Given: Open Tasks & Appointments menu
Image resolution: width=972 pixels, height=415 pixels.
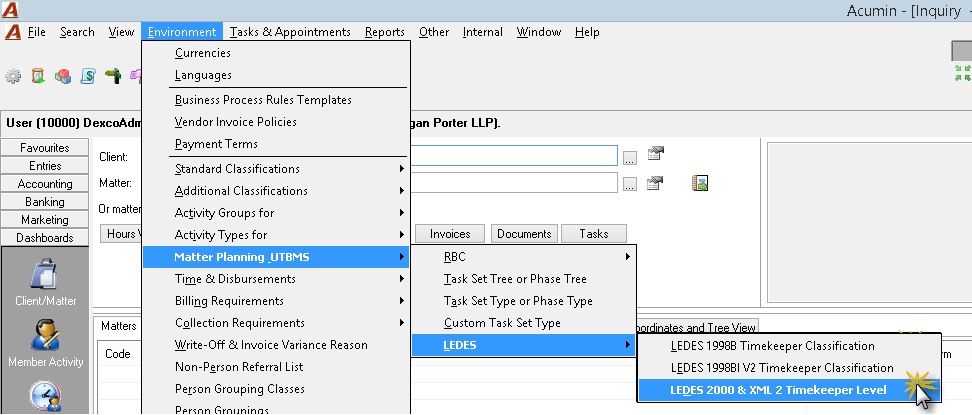Looking at the screenshot, I should 290,32.
